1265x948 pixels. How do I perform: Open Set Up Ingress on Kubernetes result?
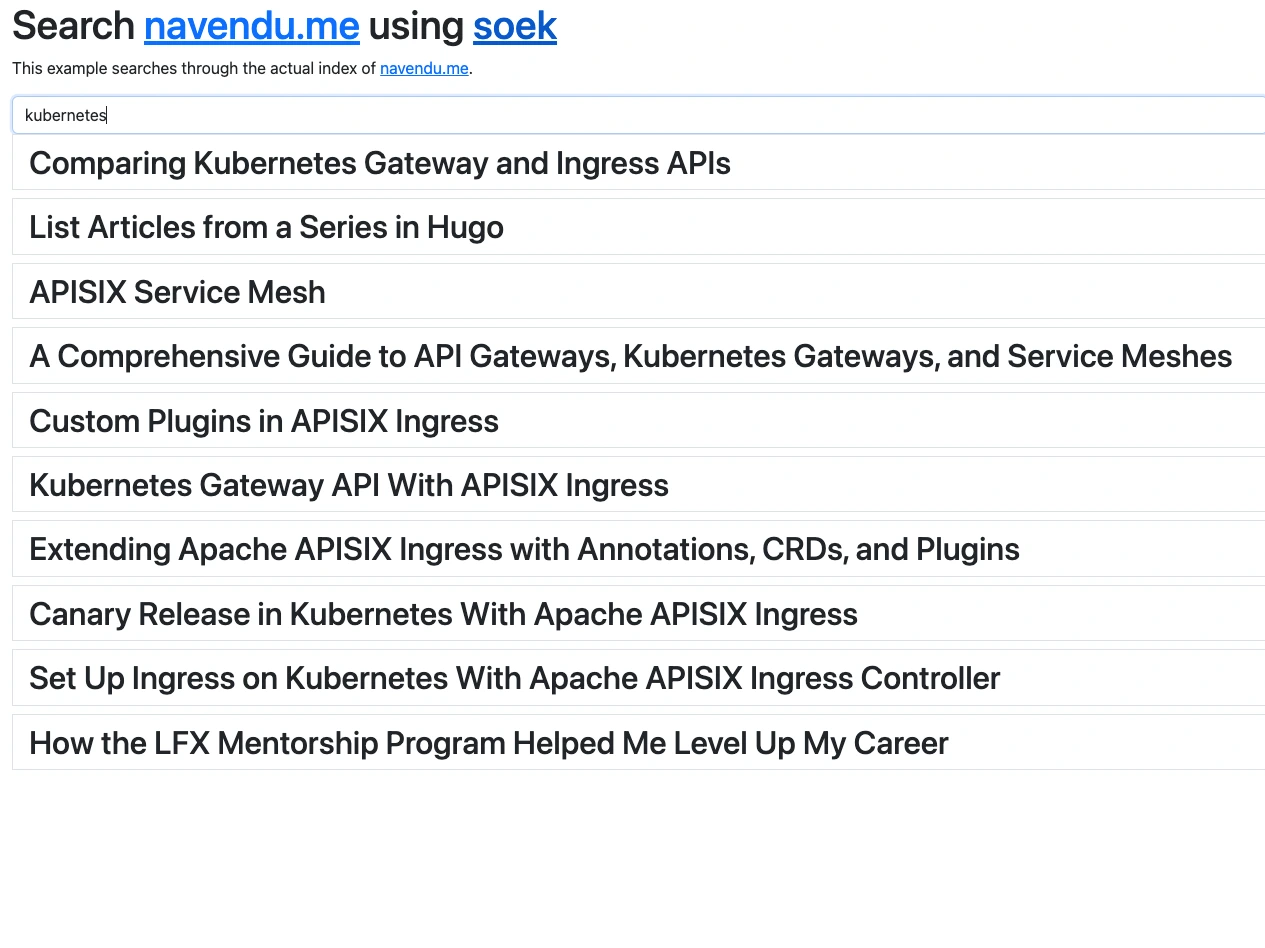[638, 678]
